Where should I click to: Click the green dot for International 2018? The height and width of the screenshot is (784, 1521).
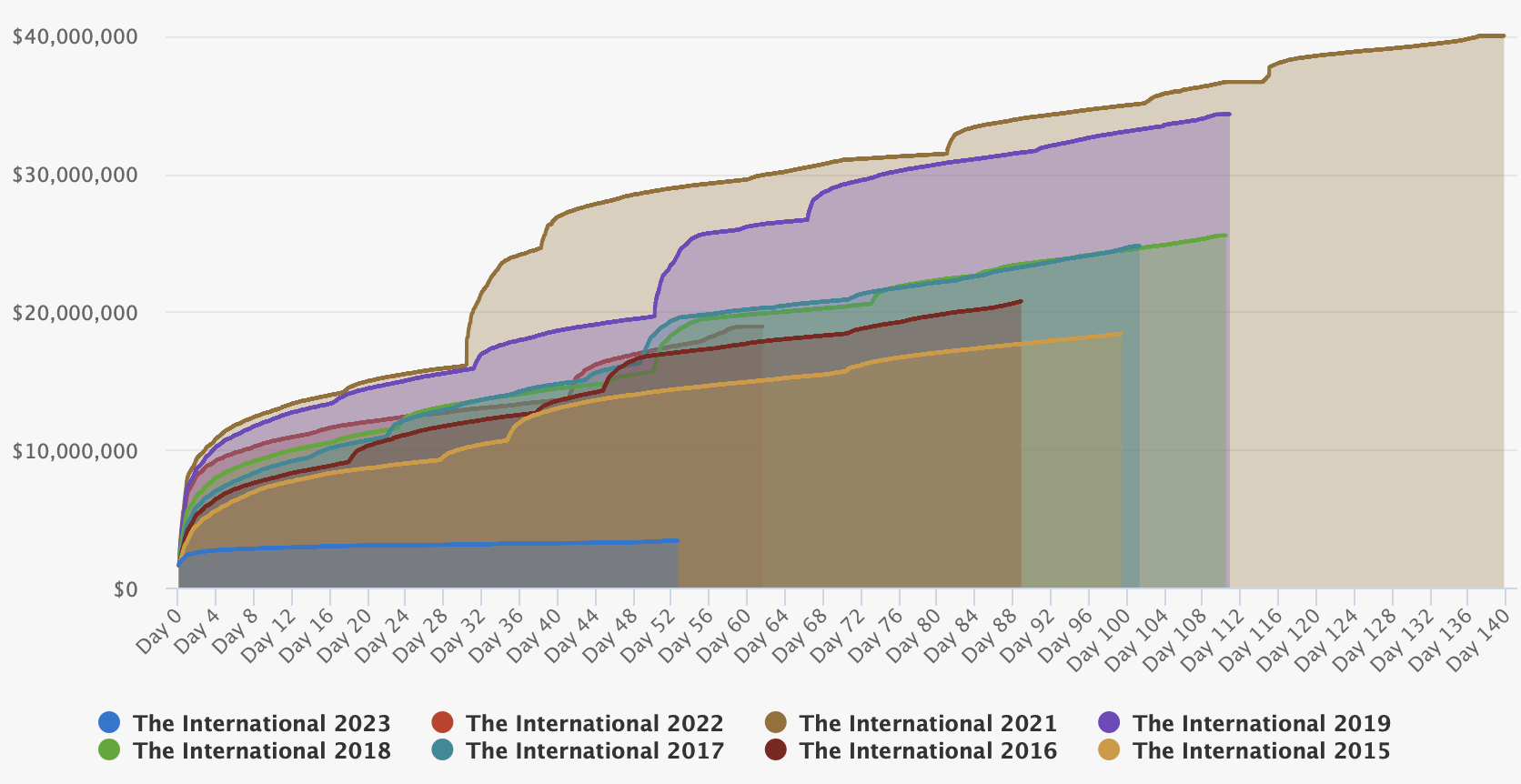pyautogui.click(x=109, y=750)
